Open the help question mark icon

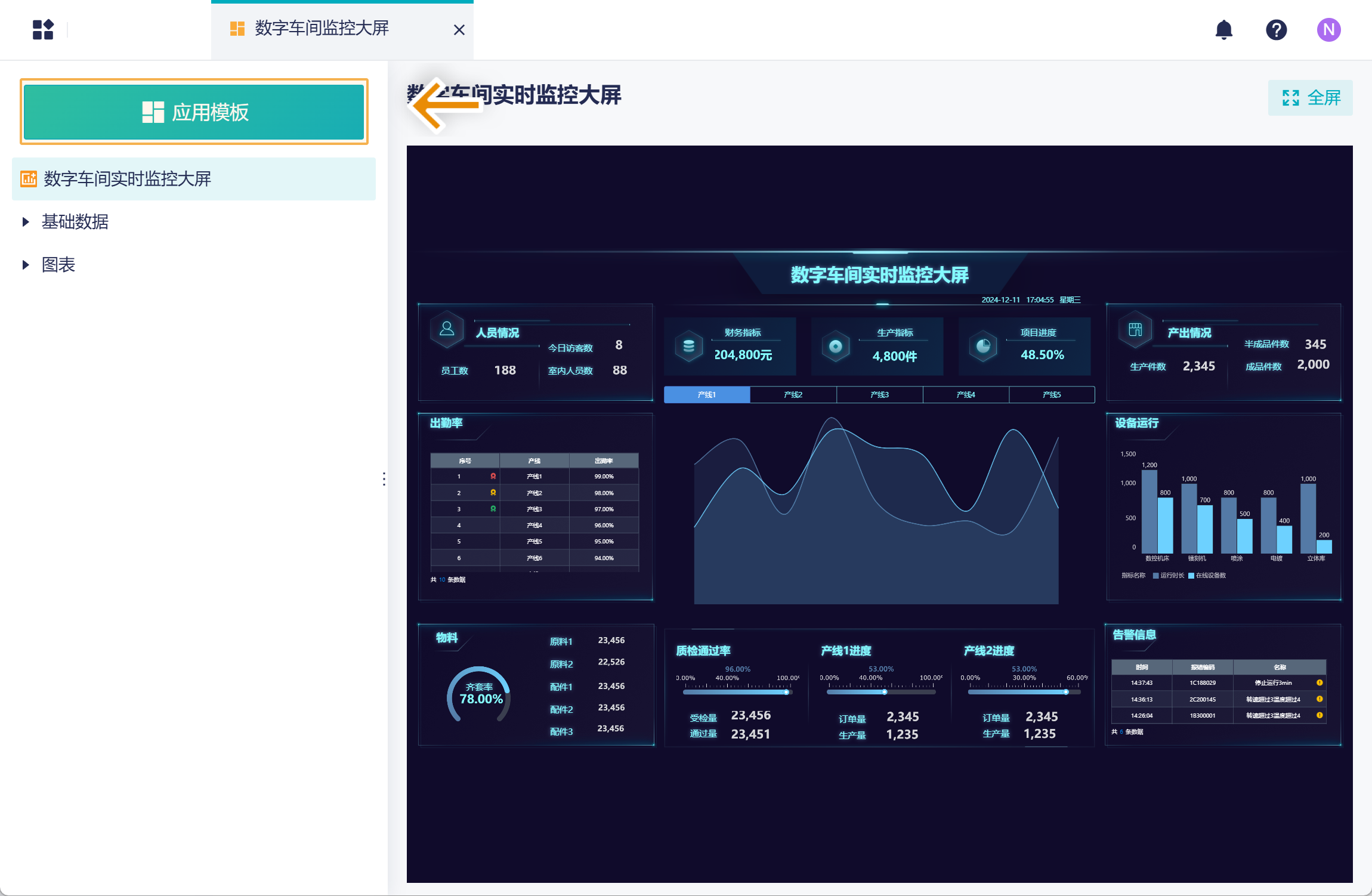point(1276,29)
